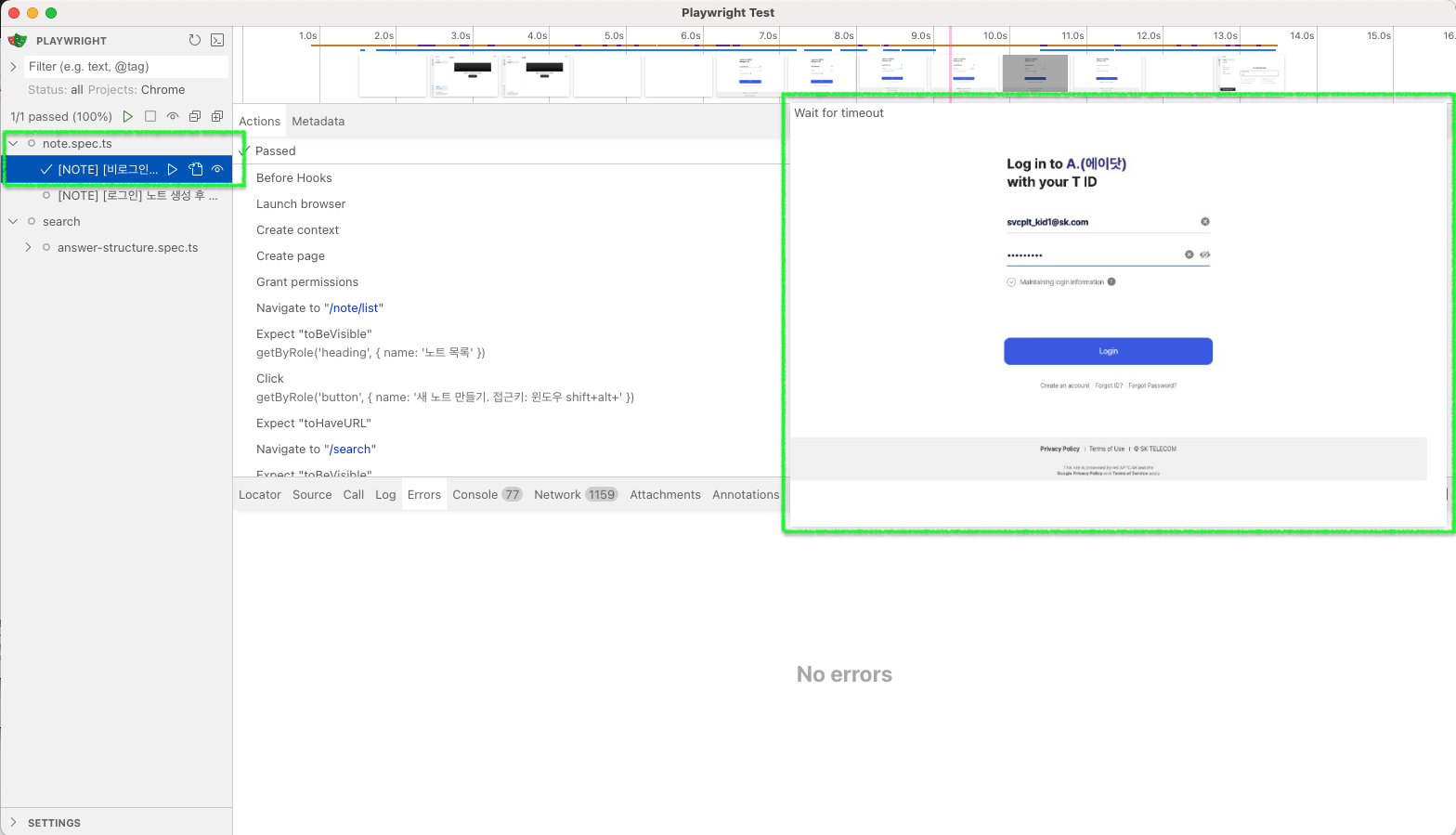Switch to the Metadata tab

(318, 121)
